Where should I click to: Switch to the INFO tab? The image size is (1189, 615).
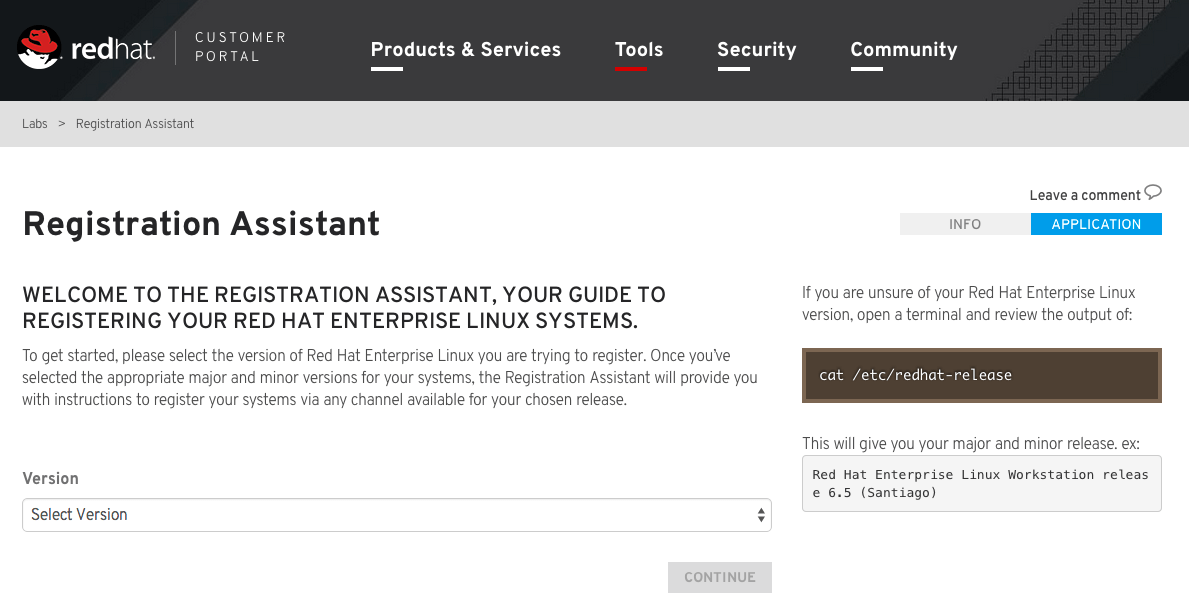[964, 224]
